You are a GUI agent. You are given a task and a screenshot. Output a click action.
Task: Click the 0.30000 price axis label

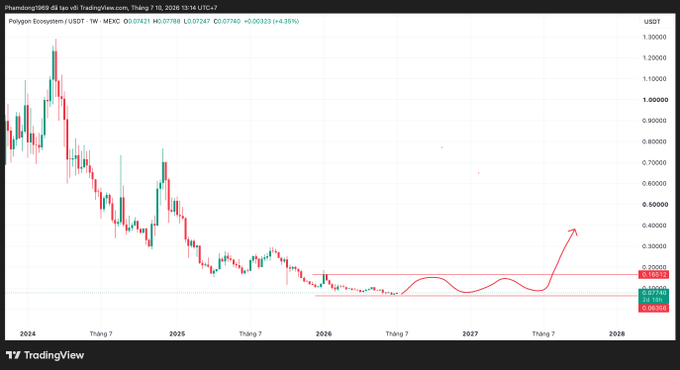pyautogui.click(x=654, y=246)
